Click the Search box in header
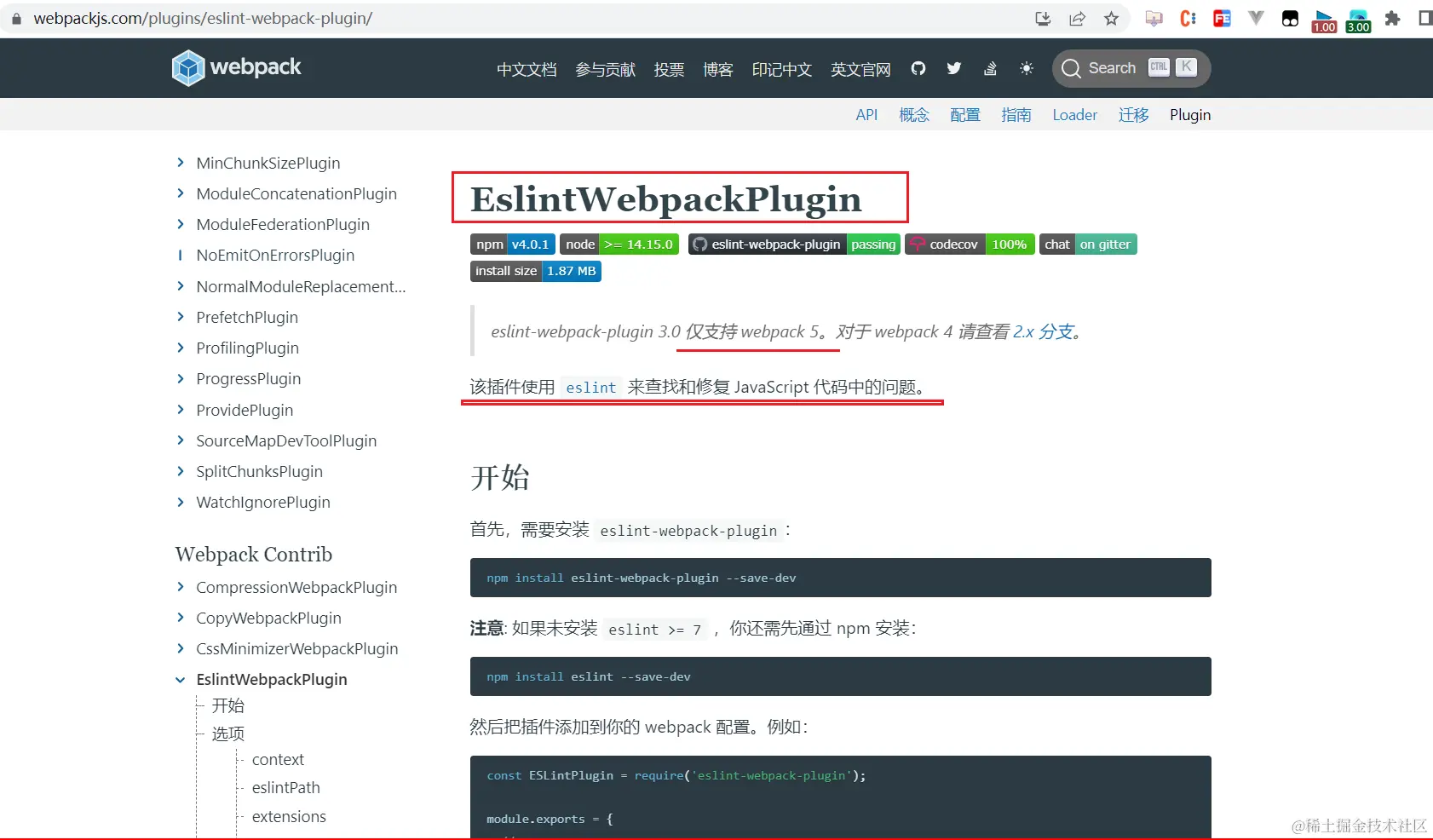 [x=1131, y=68]
